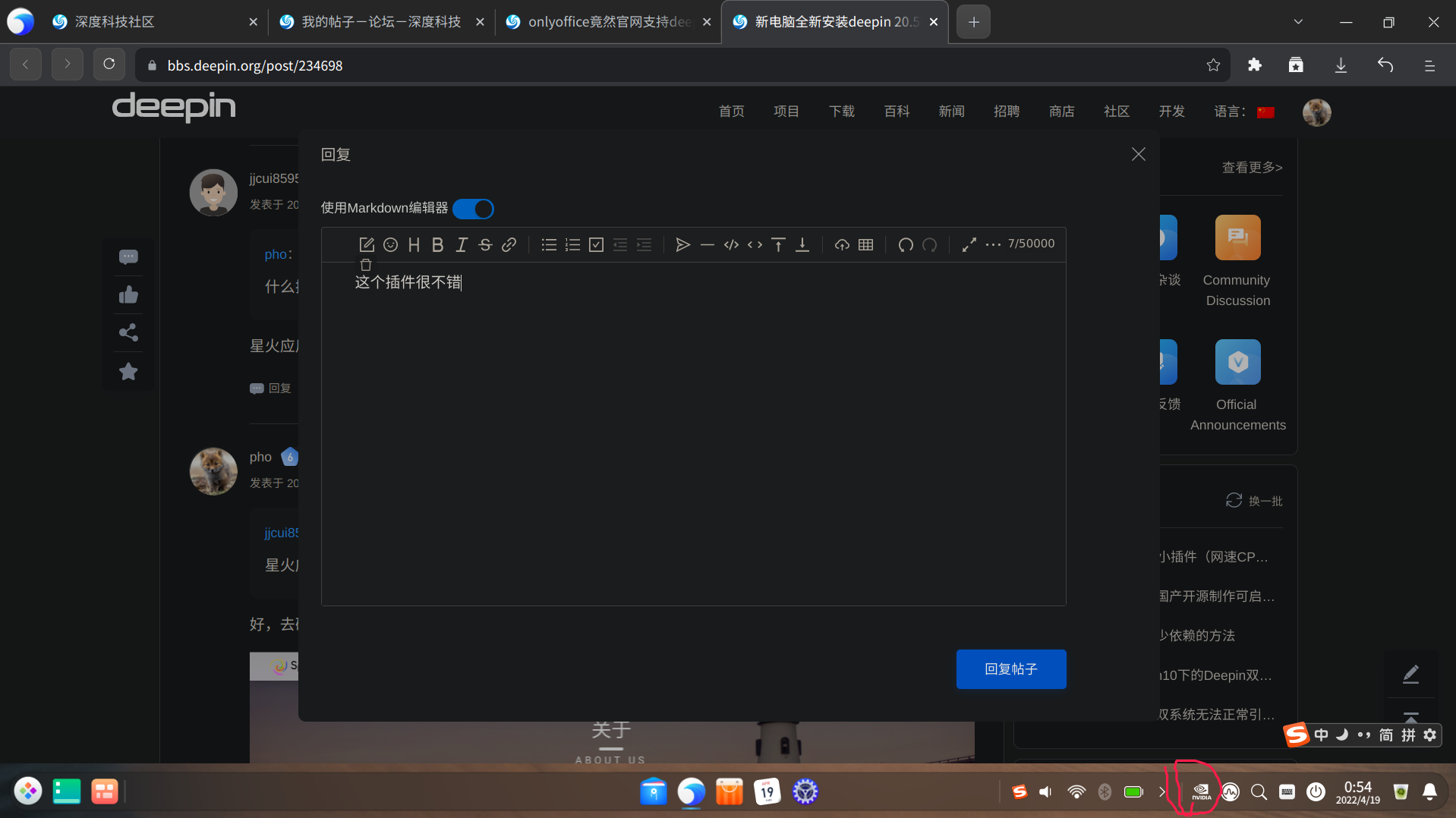Switch Sogou input to English mode via 中

1321,735
